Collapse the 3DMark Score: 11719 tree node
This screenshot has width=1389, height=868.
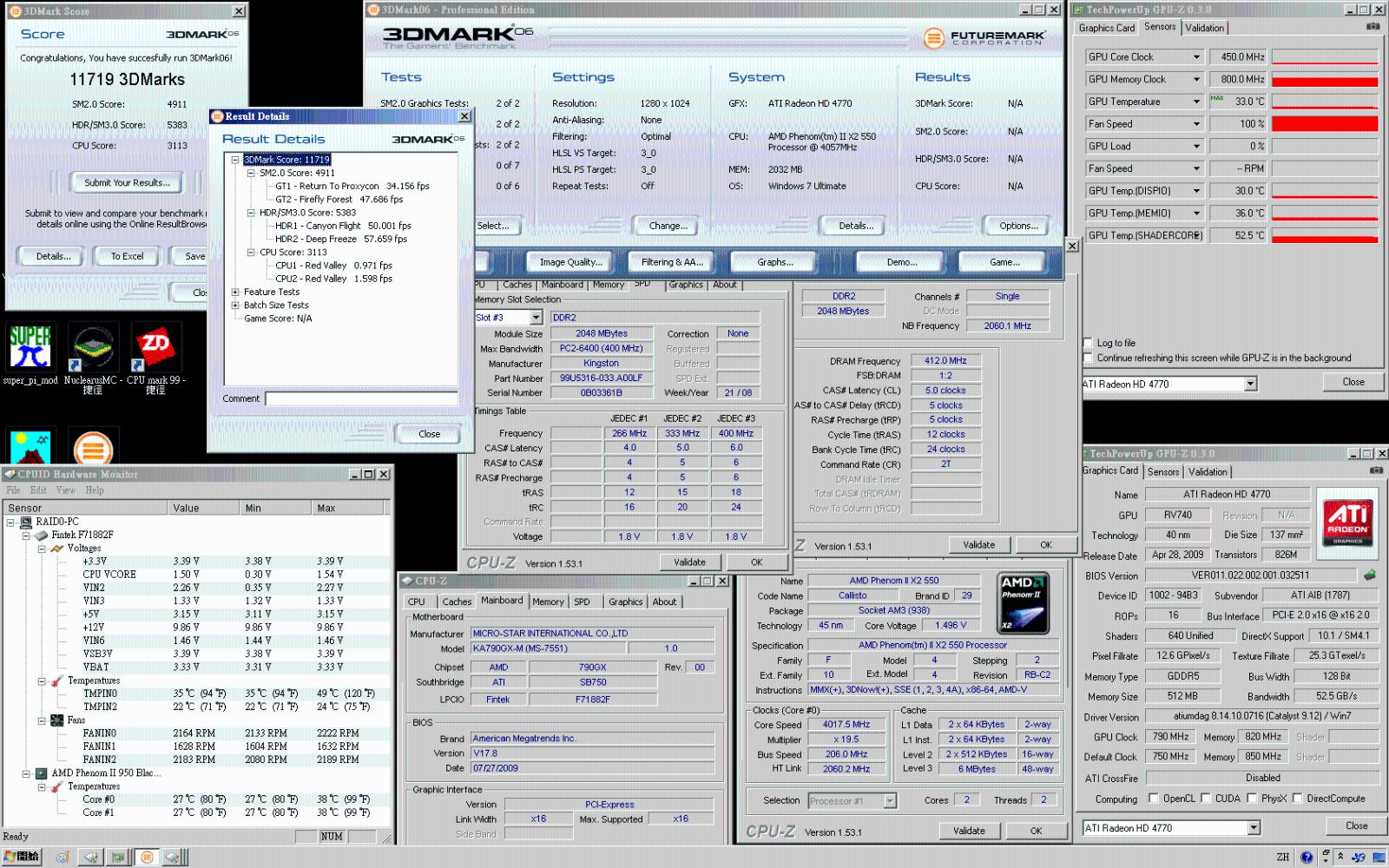[235, 160]
